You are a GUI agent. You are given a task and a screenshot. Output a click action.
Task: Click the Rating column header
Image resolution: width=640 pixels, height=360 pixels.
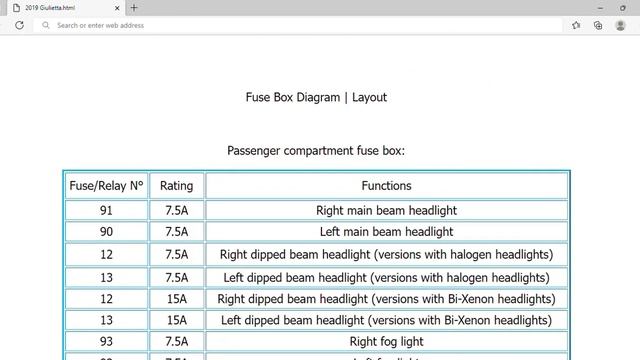point(177,186)
